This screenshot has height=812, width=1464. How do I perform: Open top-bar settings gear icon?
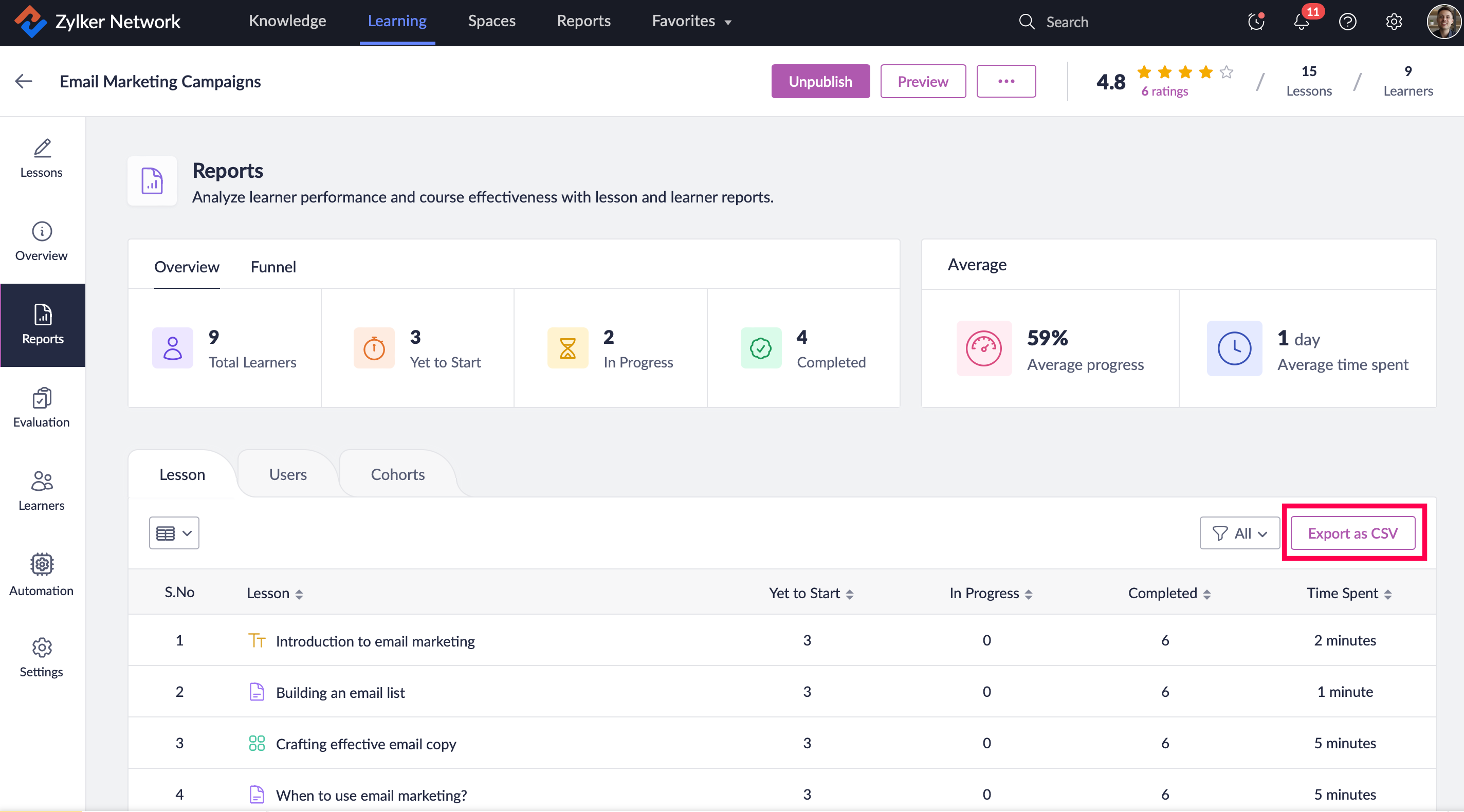(x=1394, y=22)
